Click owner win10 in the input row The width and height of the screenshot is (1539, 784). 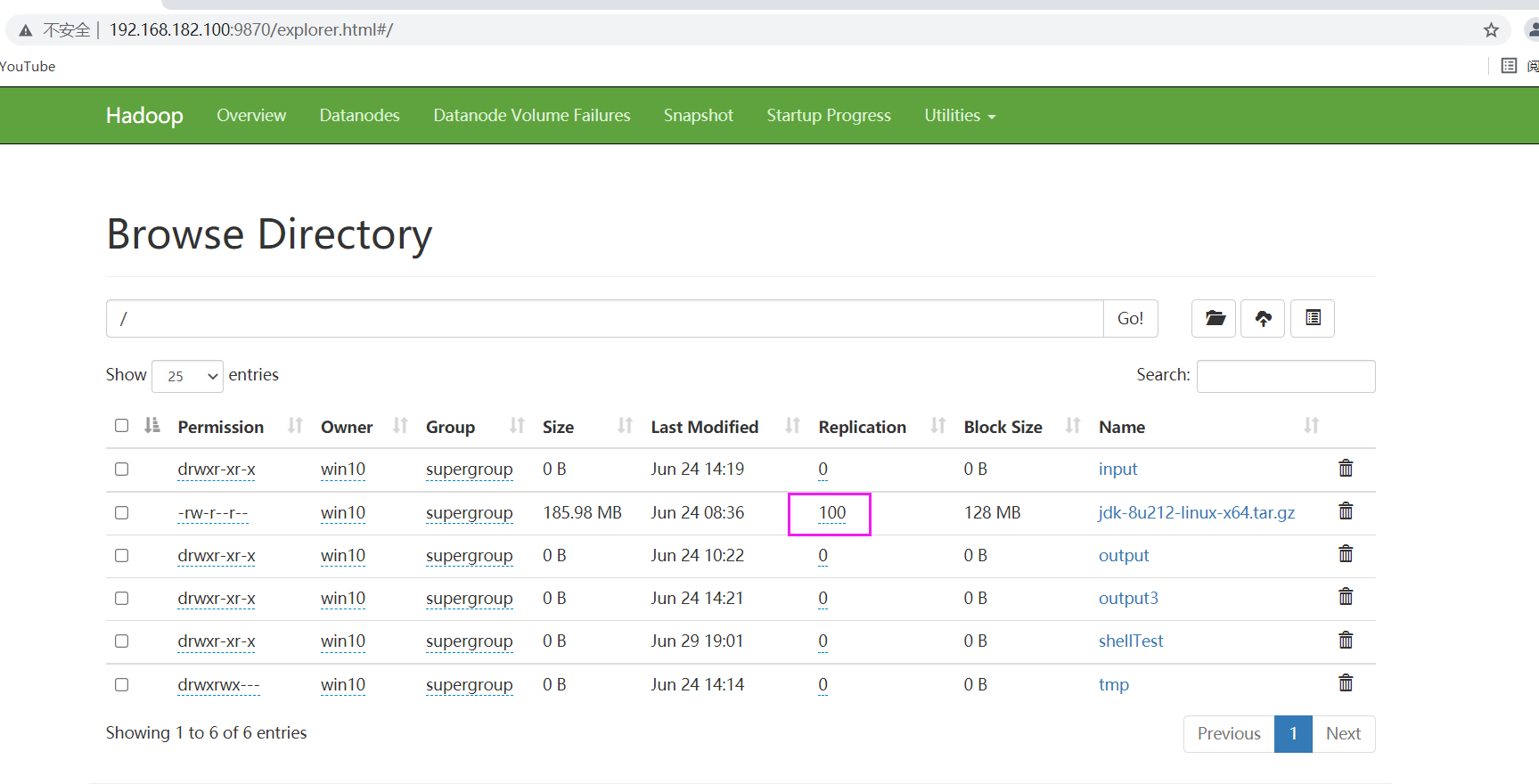click(x=343, y=469)
